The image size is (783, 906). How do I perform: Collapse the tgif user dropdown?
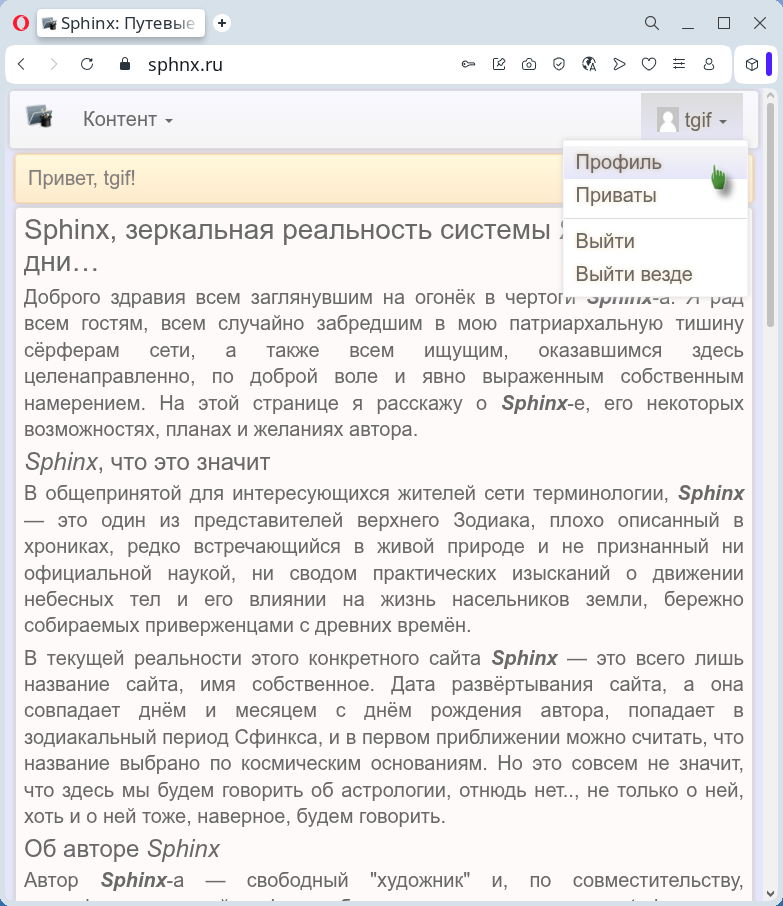tap(692, 120)
